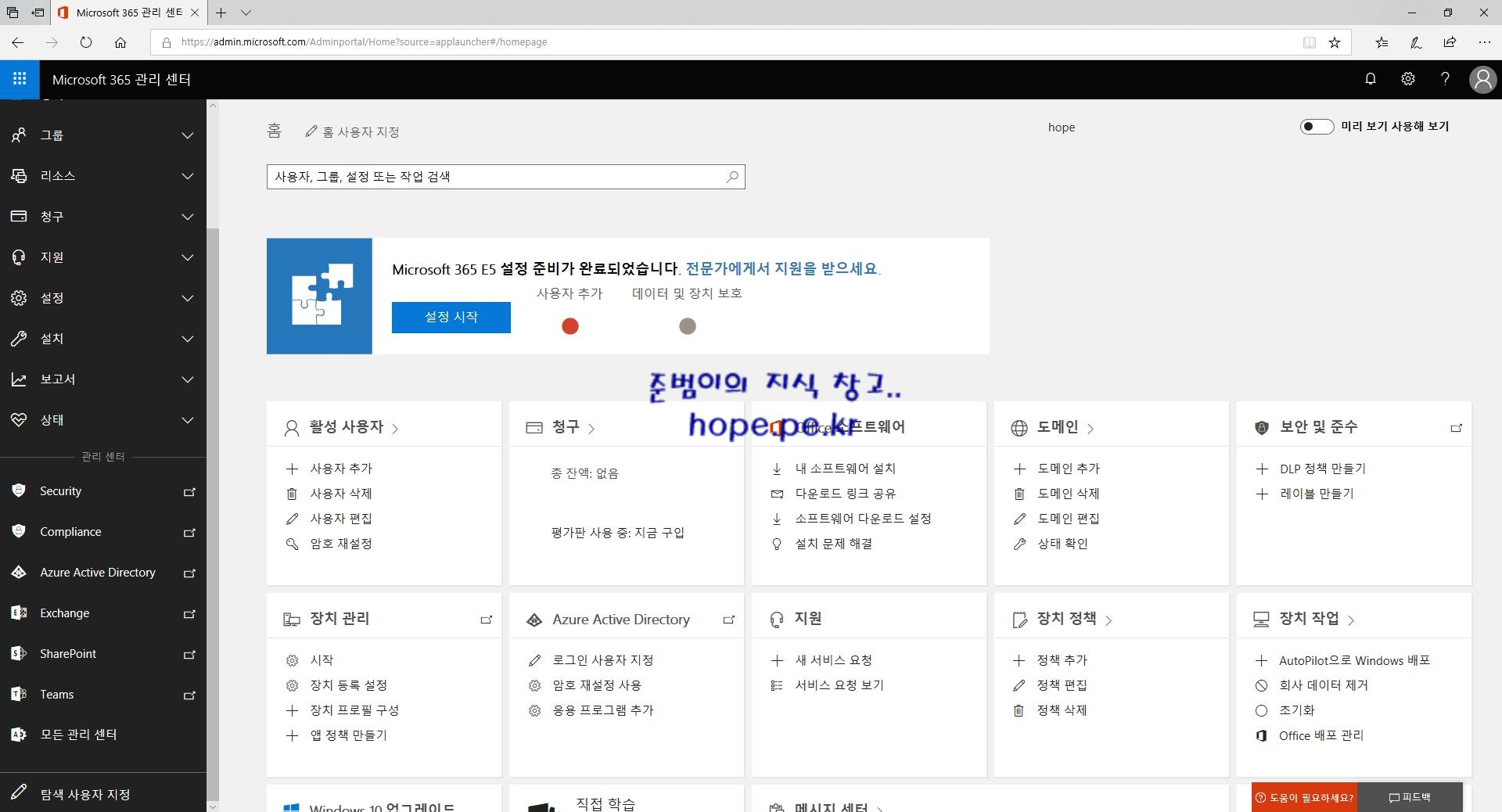Click the SharePoint icon in sidebar
Screen dimensions: 1502x812
(x=19, y=654)
